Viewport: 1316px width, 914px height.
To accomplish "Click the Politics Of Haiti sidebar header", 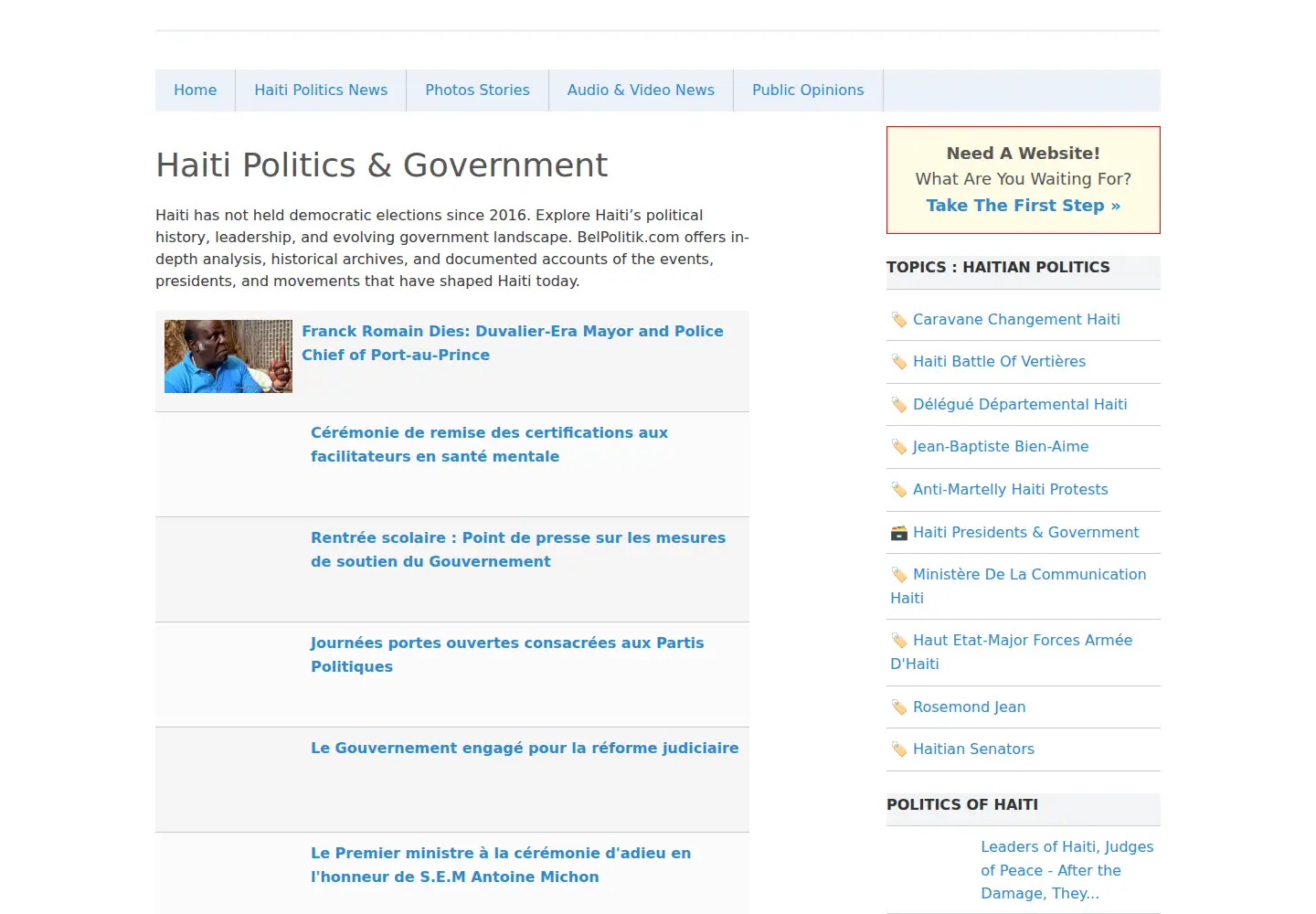I will coord(962,804).
